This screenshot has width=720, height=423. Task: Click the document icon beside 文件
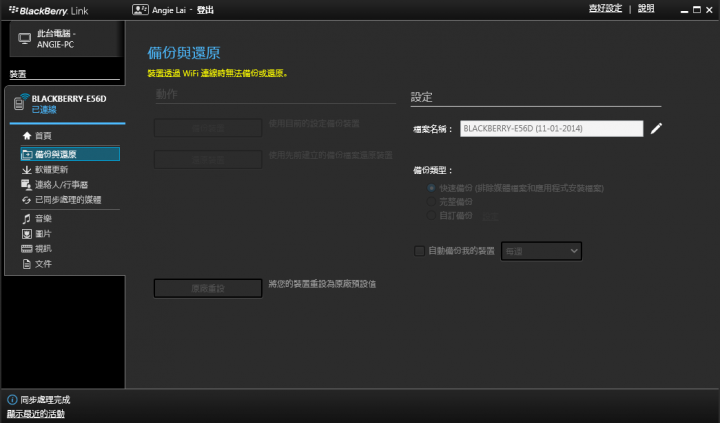pos(27,264)
